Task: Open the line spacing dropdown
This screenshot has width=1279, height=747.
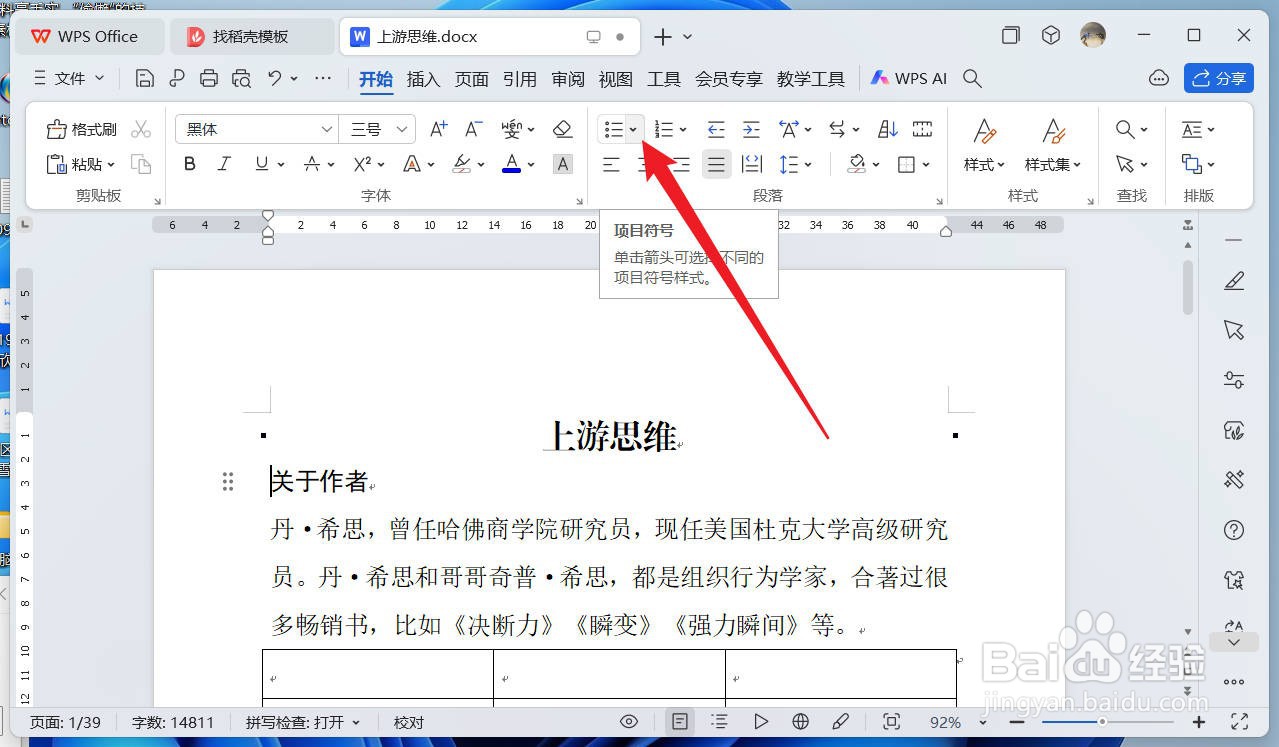Action: [x=795, y=164]
